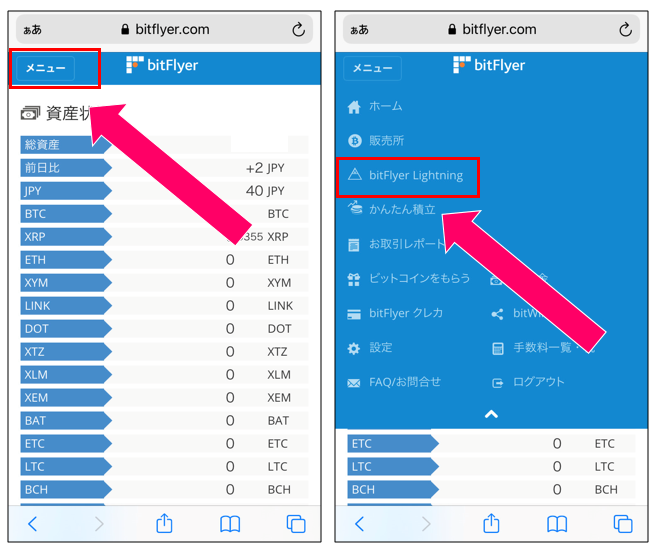Click the bitFlyer logo in right screenshot
The height and width of the screenshot is (549, 657).
(489, 65)
